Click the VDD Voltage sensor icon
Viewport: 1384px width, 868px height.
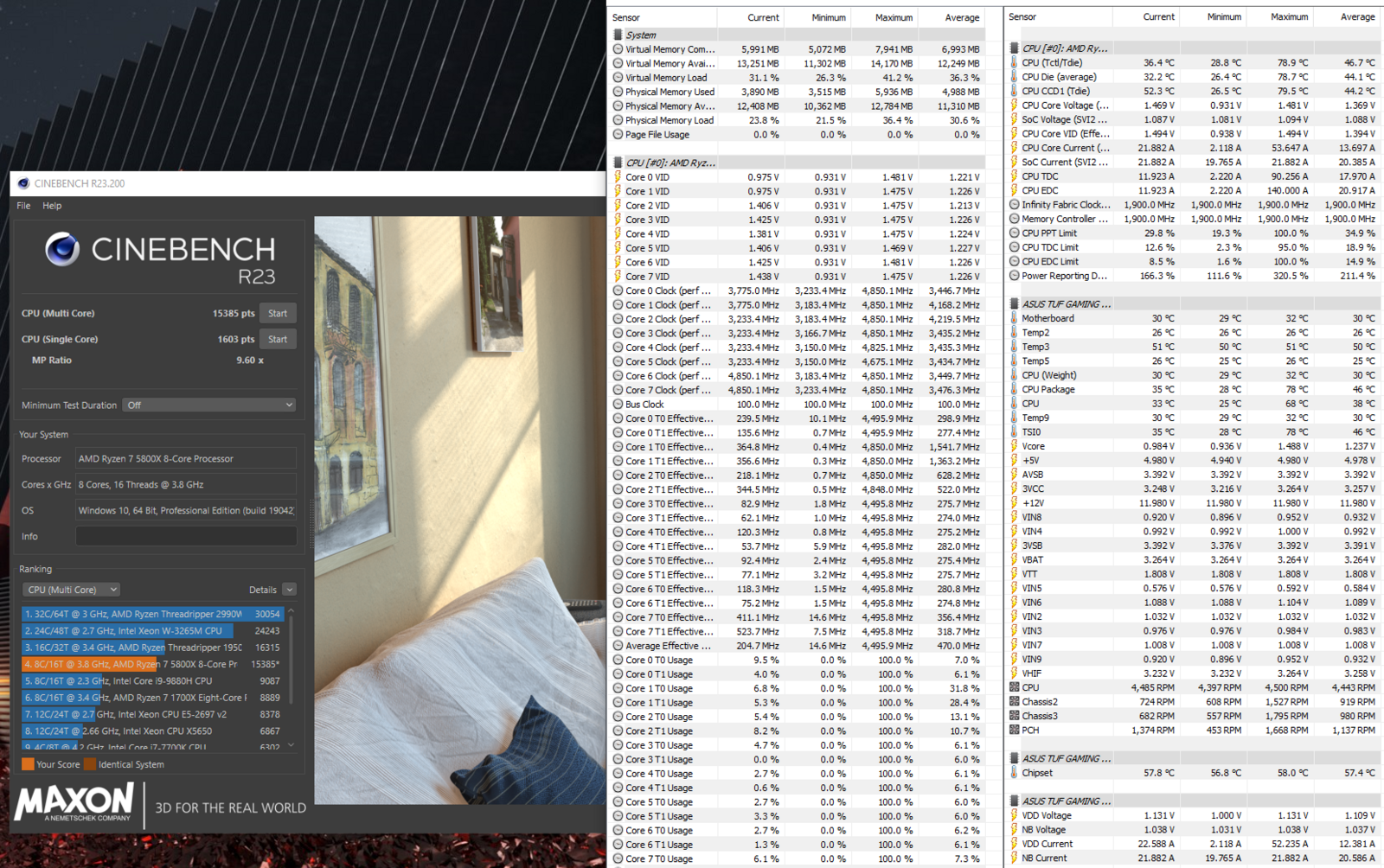coord(1014,815)
